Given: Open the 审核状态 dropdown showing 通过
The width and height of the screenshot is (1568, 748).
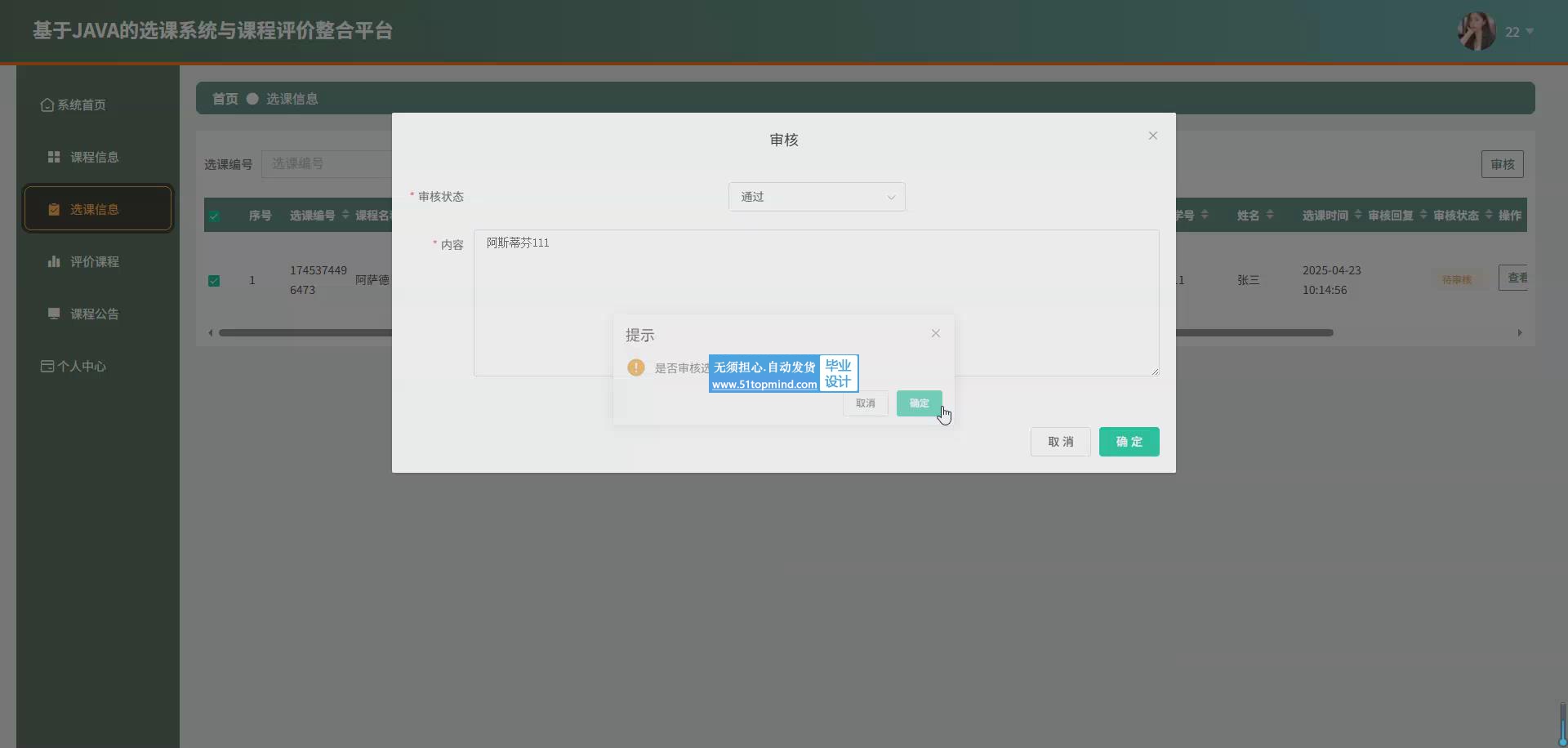Looking at the screenshot, I should tap(817, 197).
